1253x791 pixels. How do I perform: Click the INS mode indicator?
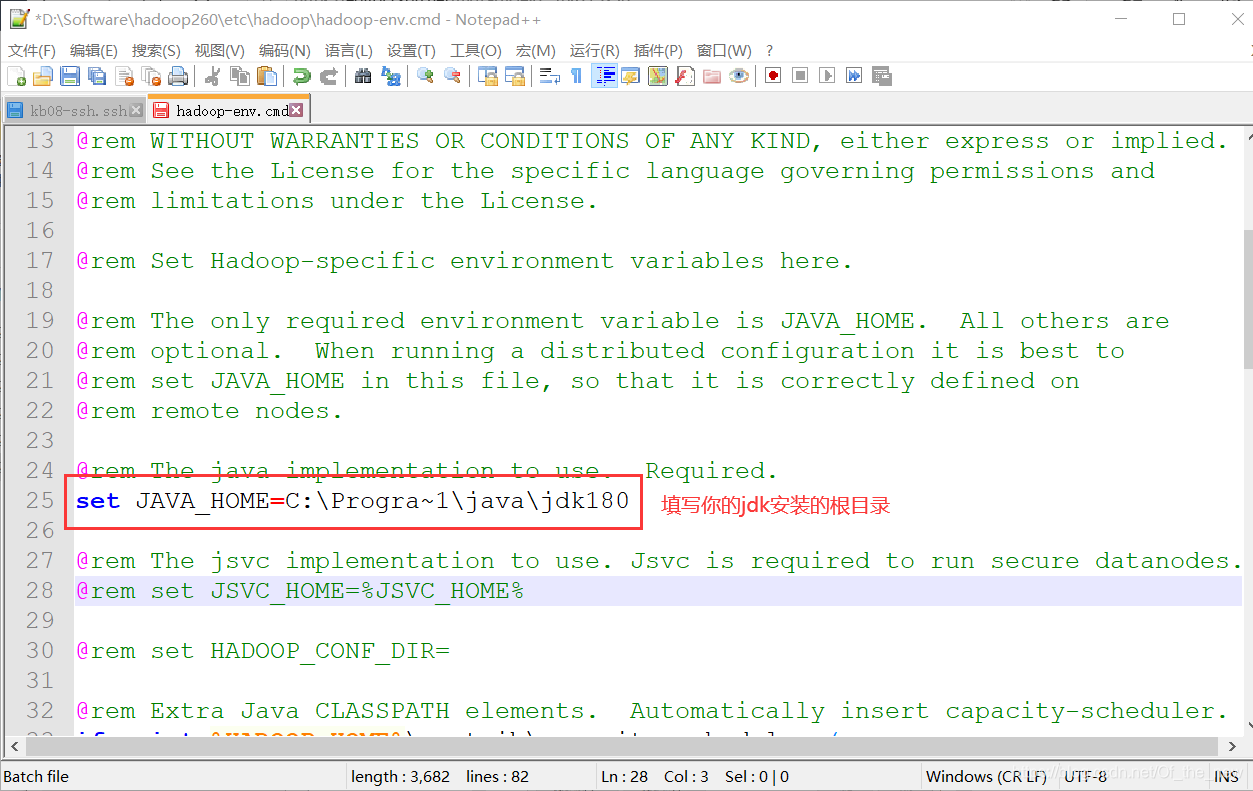1226,776
